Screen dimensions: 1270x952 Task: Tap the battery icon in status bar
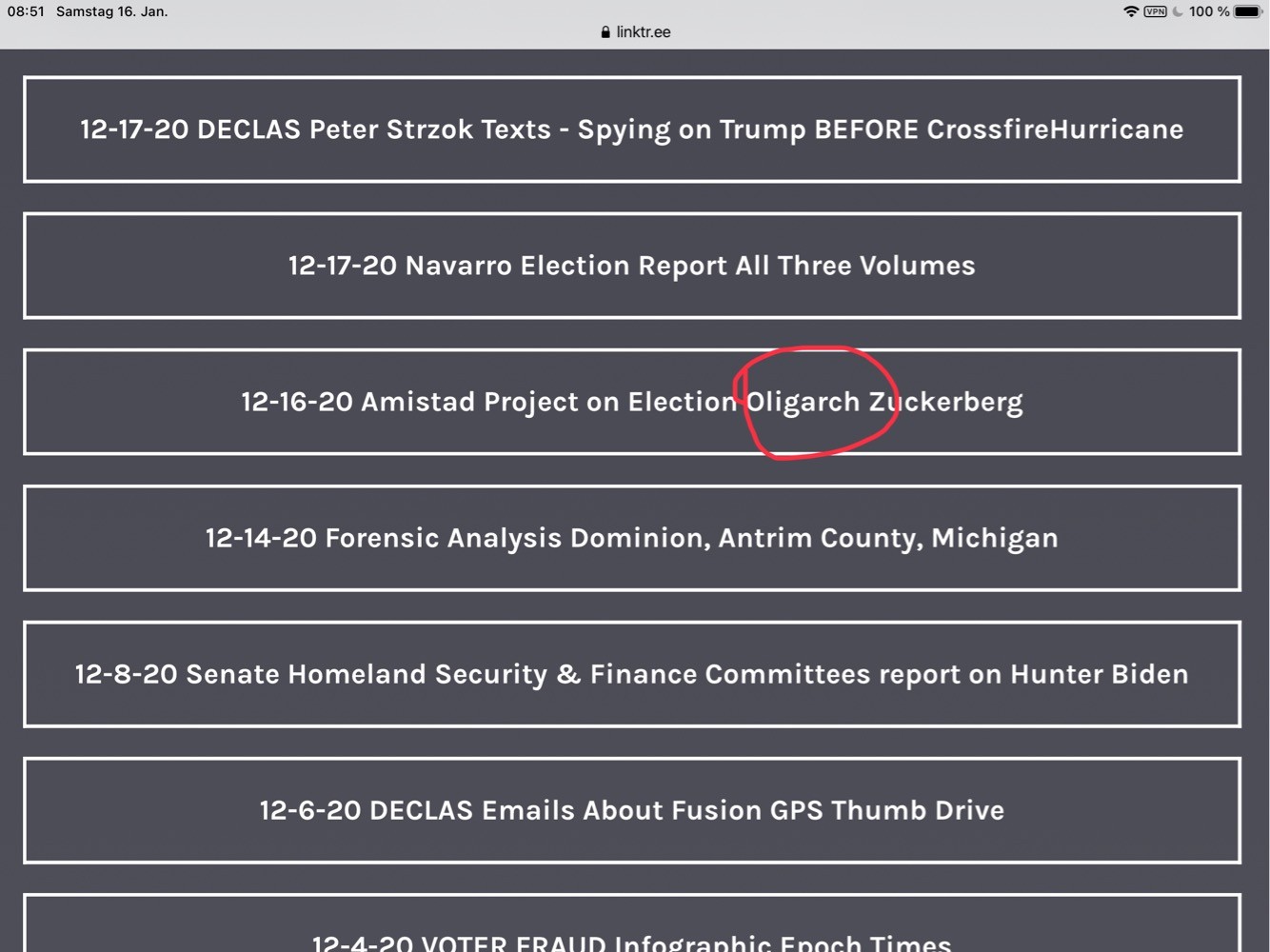pyautogui.click(x=1248, y=11)
